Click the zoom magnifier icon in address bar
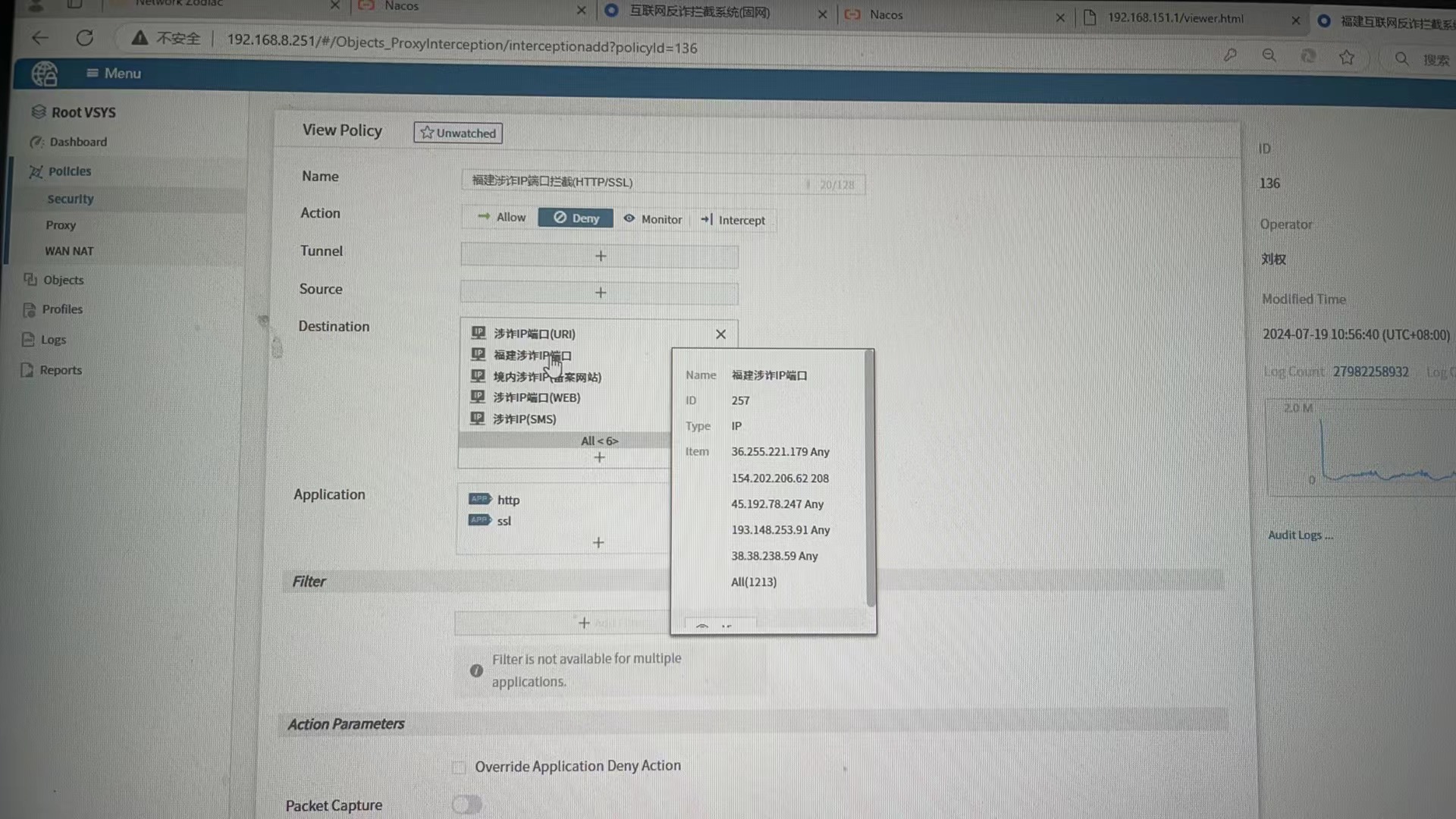 coord(1269,55)
